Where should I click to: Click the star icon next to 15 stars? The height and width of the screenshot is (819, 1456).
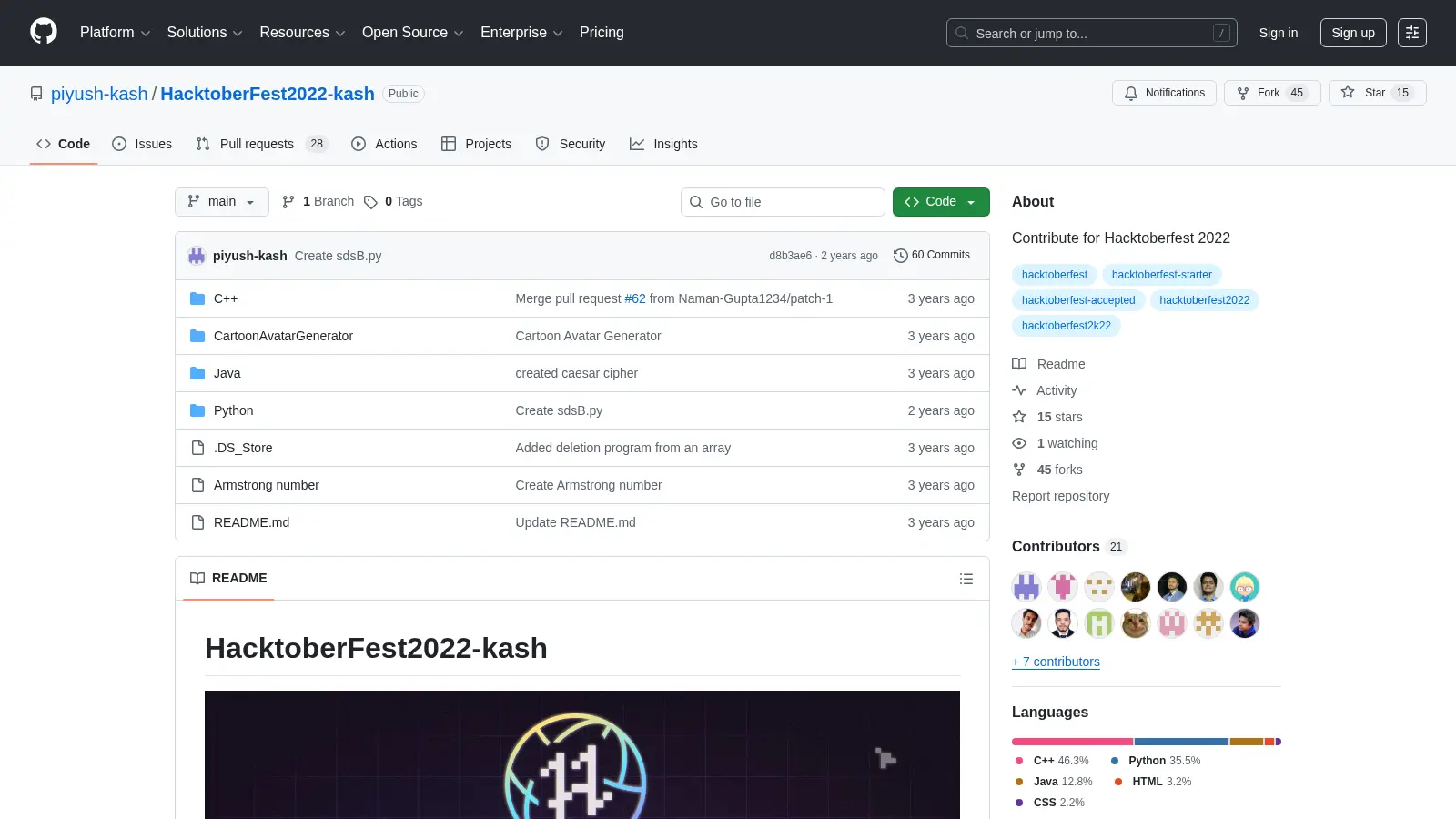tap(1019, 417)
